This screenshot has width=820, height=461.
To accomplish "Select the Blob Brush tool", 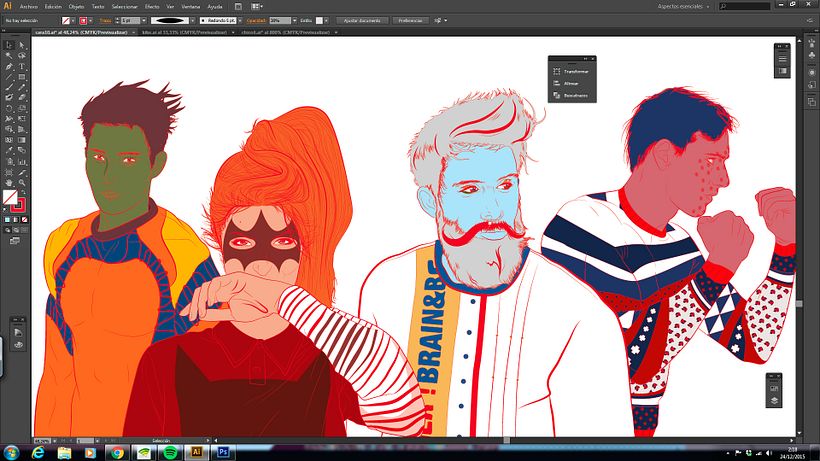I will click(x=9, y=98).
